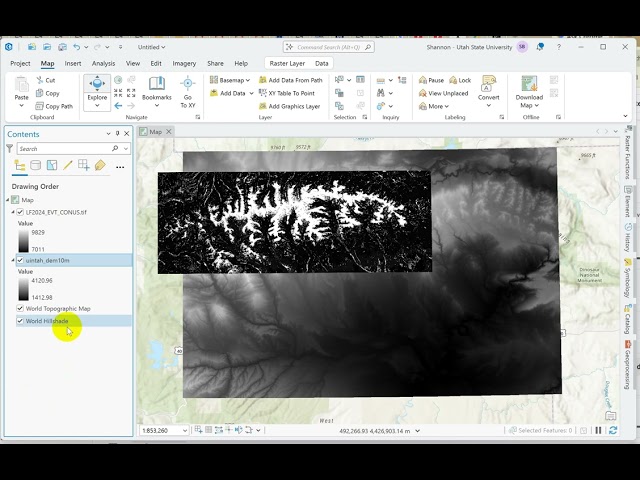
Task: Open the Project tab
Action: click(20, 63)
